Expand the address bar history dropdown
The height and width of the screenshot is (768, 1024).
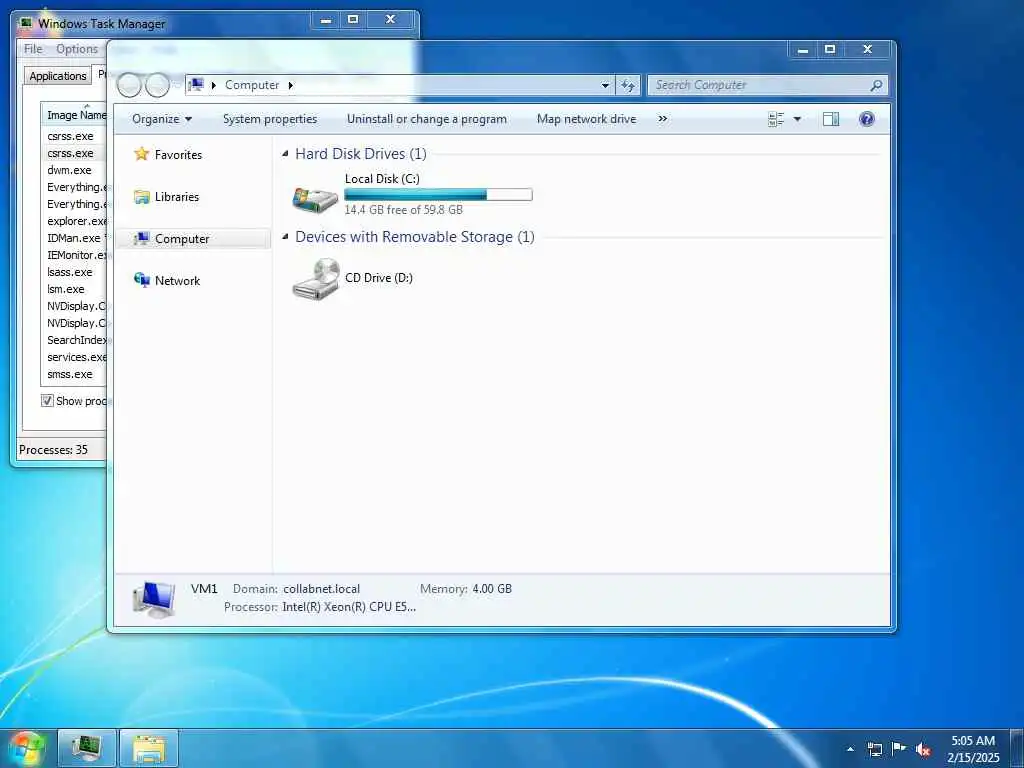[605, 85]
